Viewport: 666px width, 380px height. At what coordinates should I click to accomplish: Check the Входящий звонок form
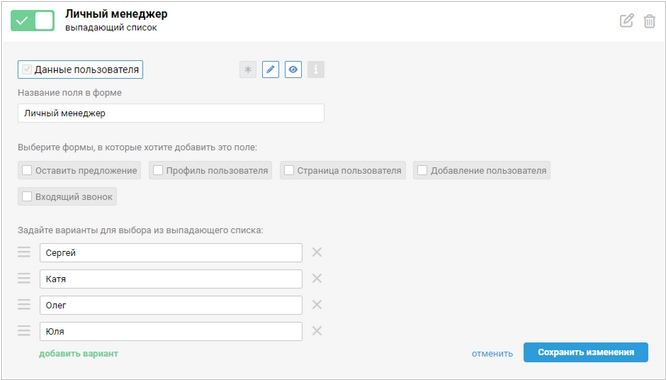(x=67, y=197)
